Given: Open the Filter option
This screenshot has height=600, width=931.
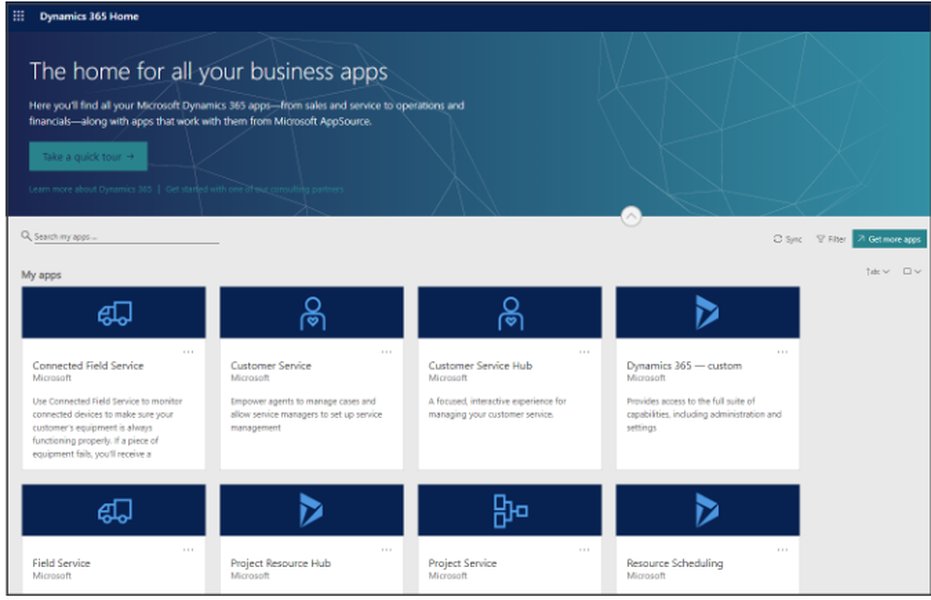Looking at the screenshot, I should pos(831,239).
